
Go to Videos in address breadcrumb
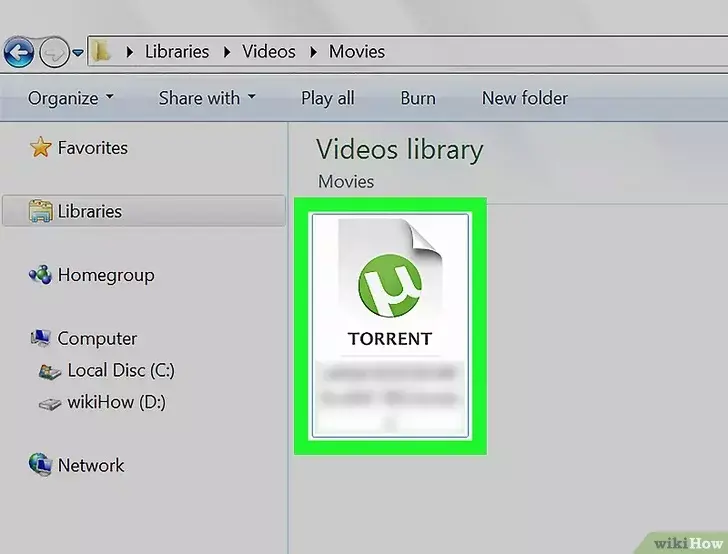coord(269,52)
